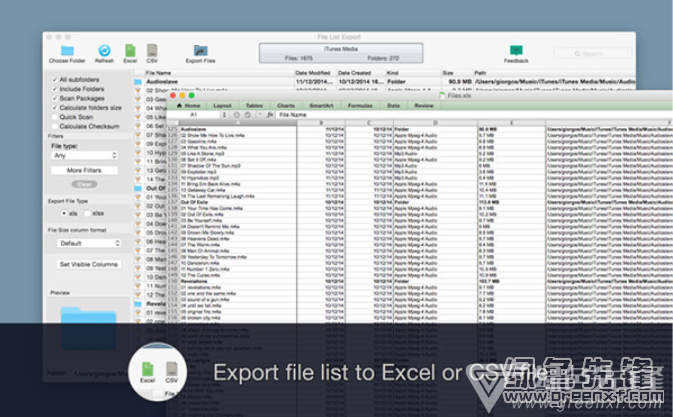Sort by the Date Modified column header
The height and width of the screenshot is (417, 673).
point(315,73)
